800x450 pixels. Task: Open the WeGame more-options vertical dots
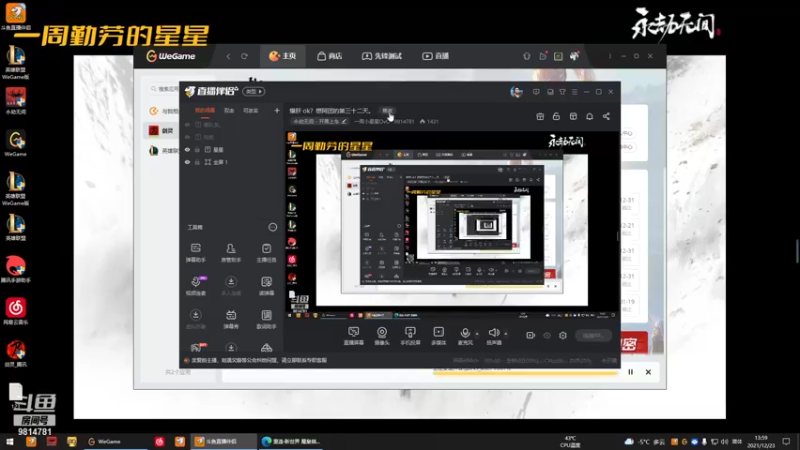tap(610, 56)
